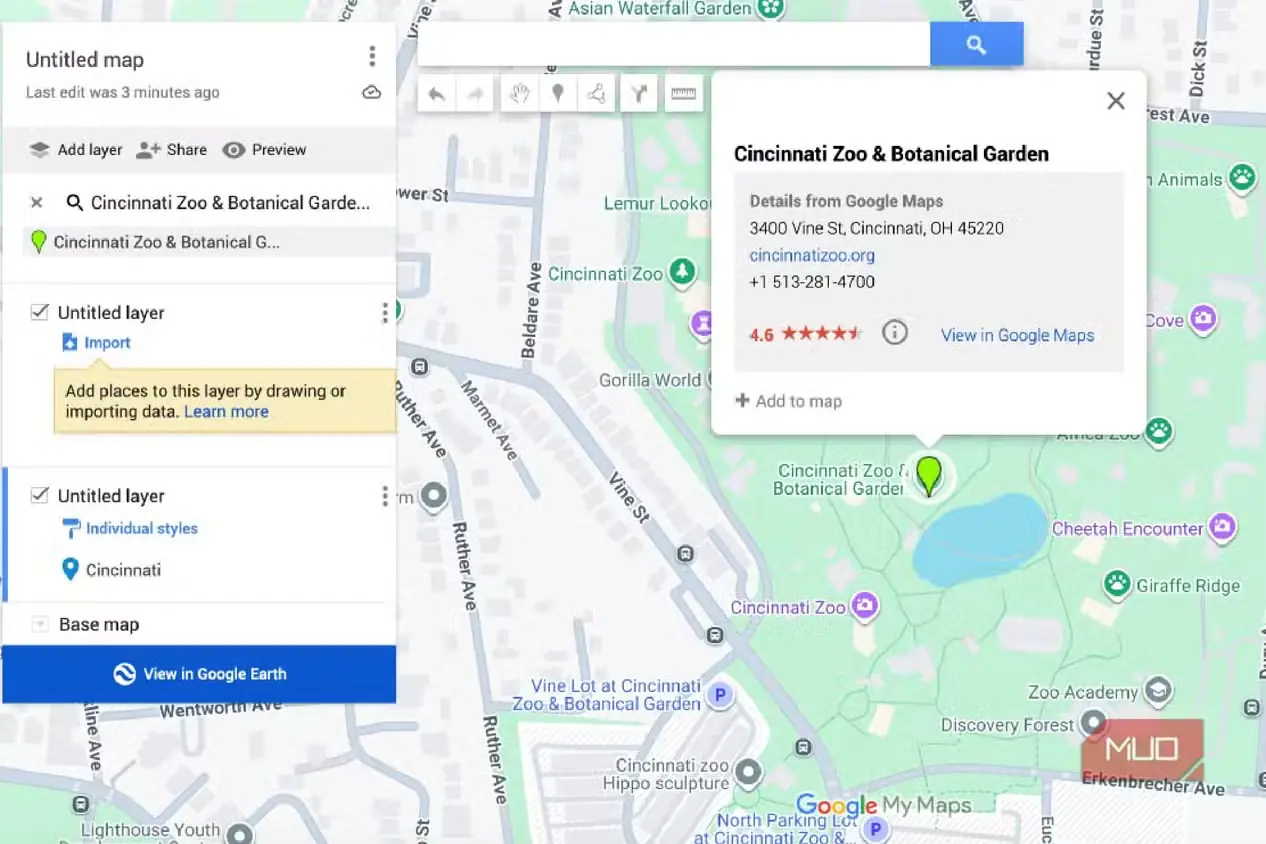The height and width of the screenshot is (844, 1266).
Task: Click the Hippo sculpture map marker
Action: pyautogui.click(x=747, y=772)
